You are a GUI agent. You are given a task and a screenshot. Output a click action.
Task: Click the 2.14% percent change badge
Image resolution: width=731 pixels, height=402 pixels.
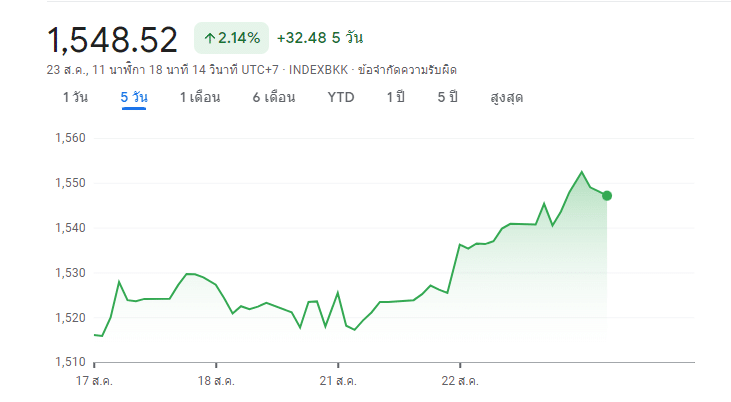(x=231, y=38)
